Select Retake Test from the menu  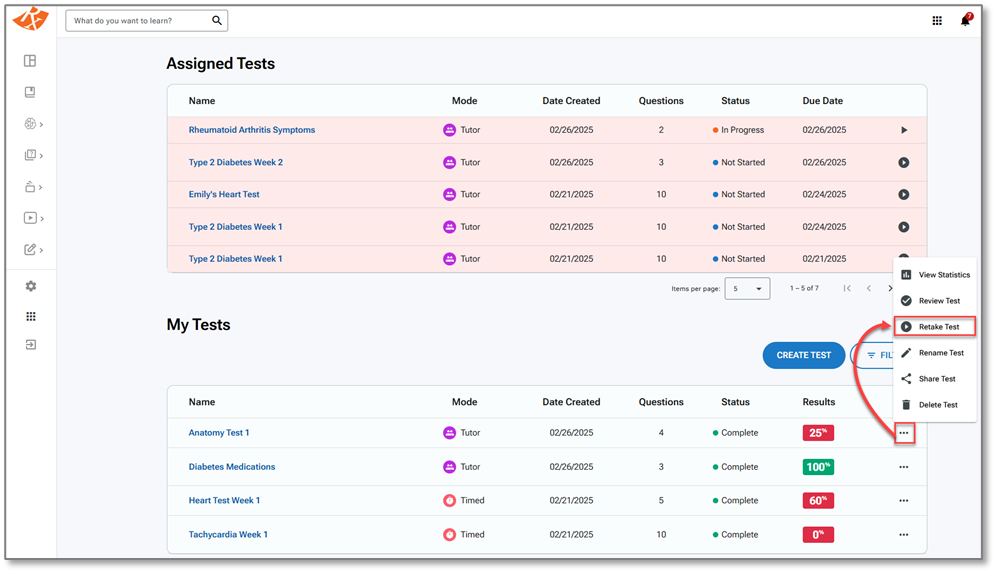[x=938, y=327]
